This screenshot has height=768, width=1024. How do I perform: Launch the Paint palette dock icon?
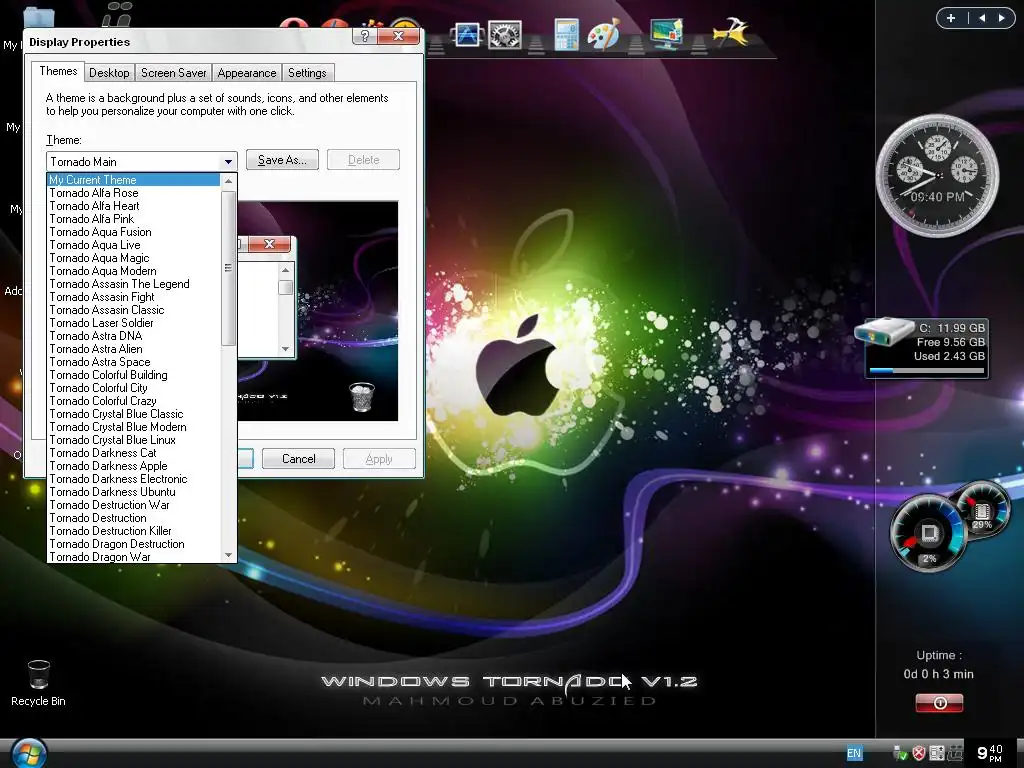(x=603, y=34)
